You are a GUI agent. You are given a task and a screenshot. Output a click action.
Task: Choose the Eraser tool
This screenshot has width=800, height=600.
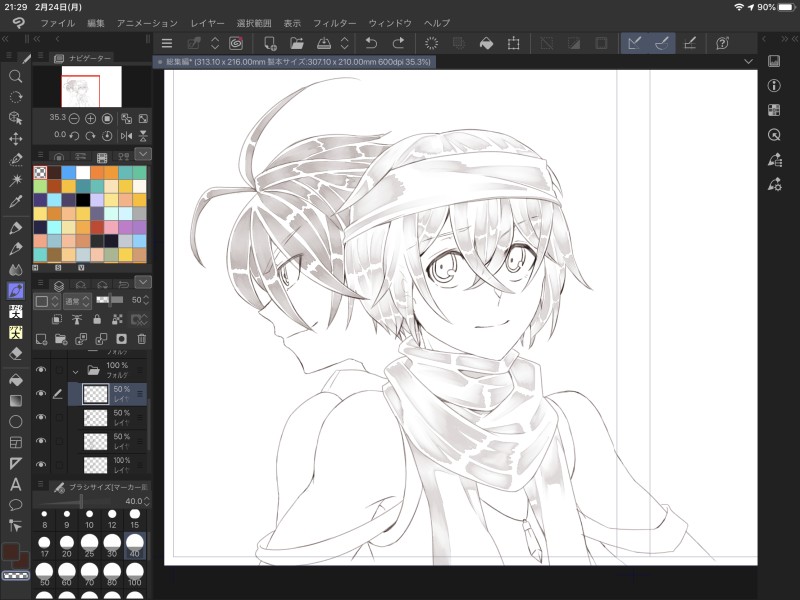point(15,353)
